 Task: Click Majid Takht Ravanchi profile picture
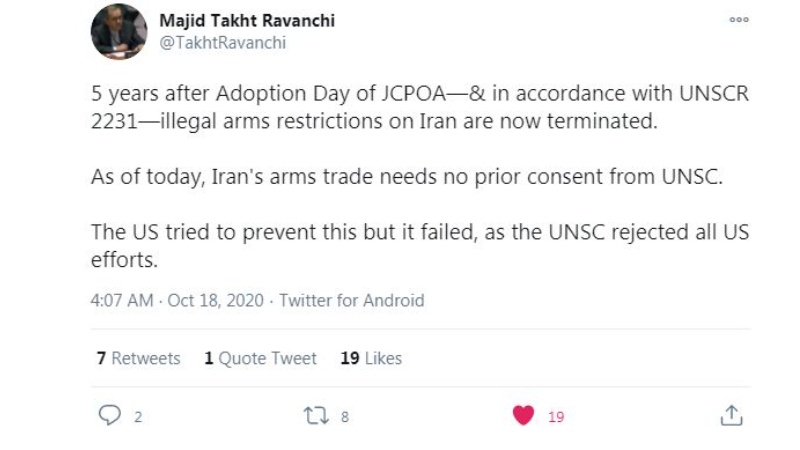pyautogui.click(x=118, y=32)
